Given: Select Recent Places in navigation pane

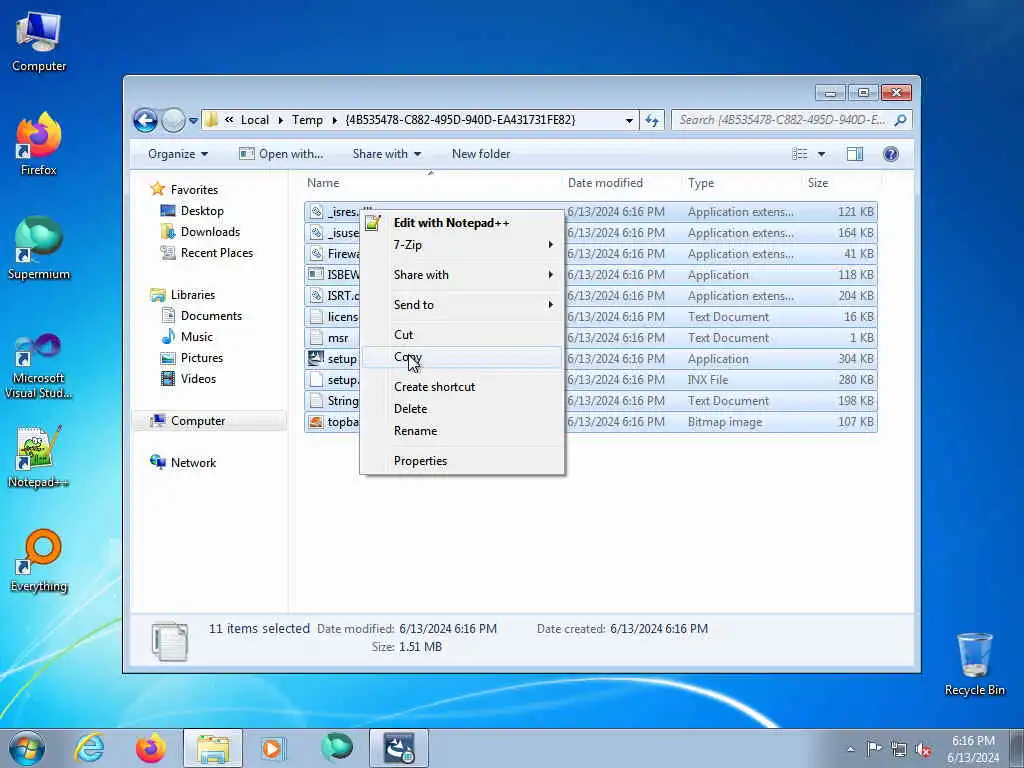Looking at the screenshot, I should (217, 253).
